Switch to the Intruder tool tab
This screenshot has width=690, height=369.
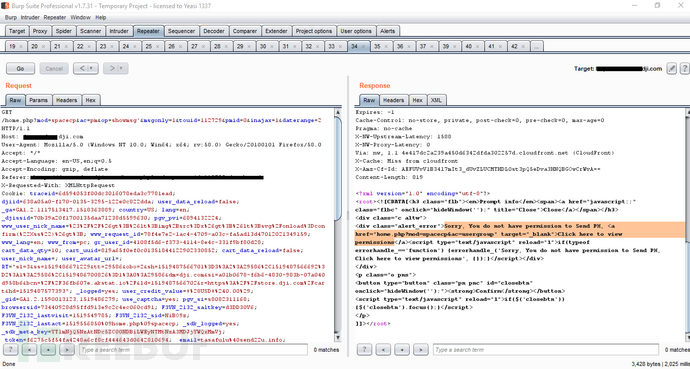(119, 31)
